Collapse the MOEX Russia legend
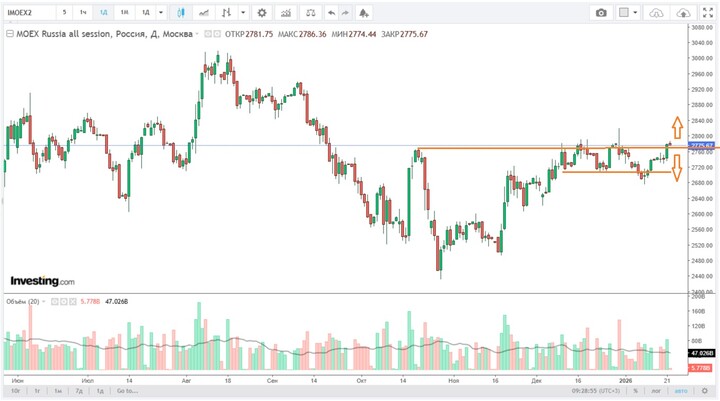Viewport: 720px width, 401px height. coord(8,33)
